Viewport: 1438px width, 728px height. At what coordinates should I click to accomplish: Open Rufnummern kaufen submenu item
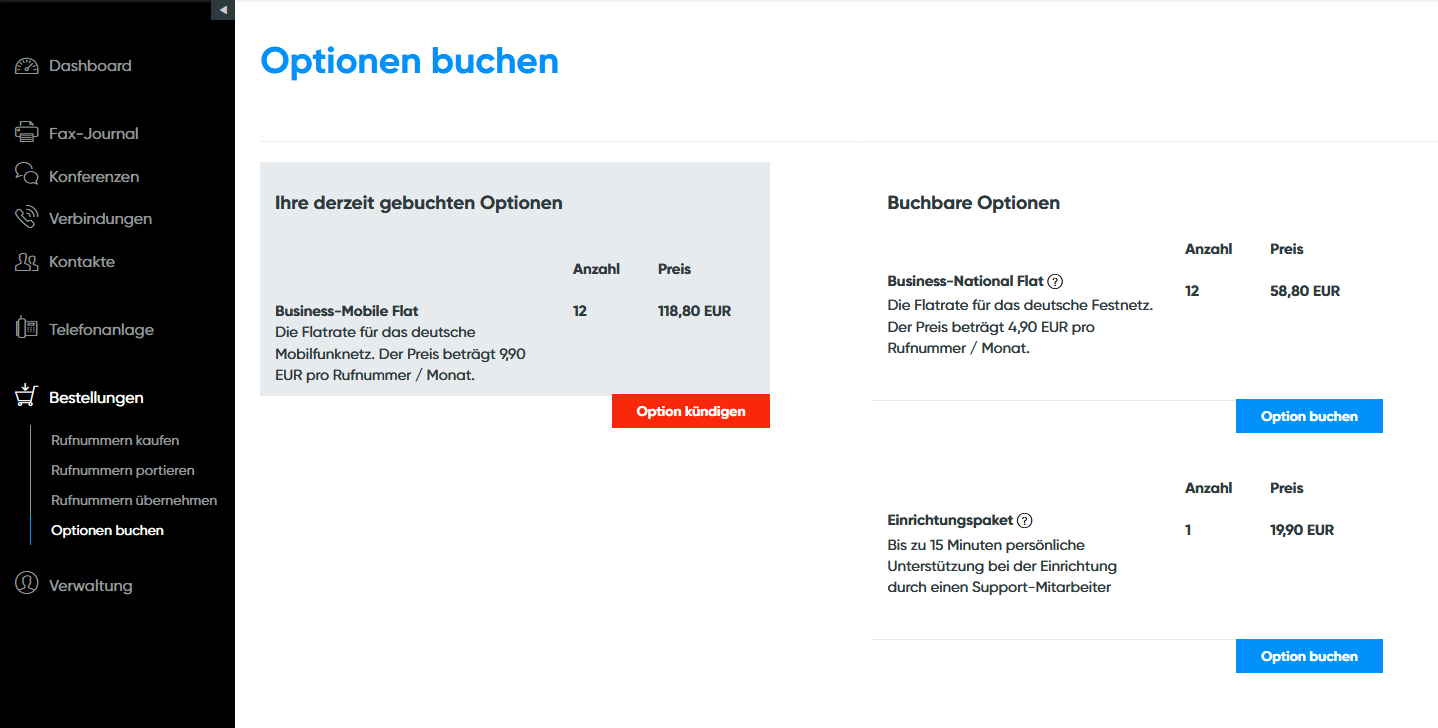point(115,440)
